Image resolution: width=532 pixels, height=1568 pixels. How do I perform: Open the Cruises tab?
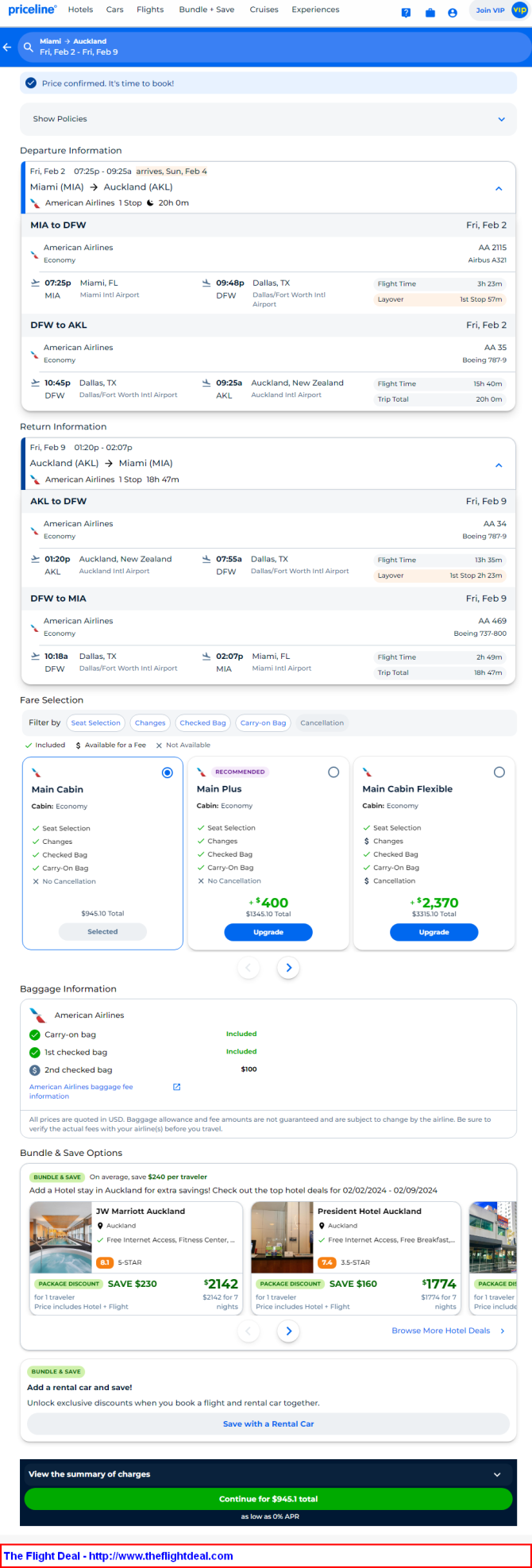click(264, 10)
